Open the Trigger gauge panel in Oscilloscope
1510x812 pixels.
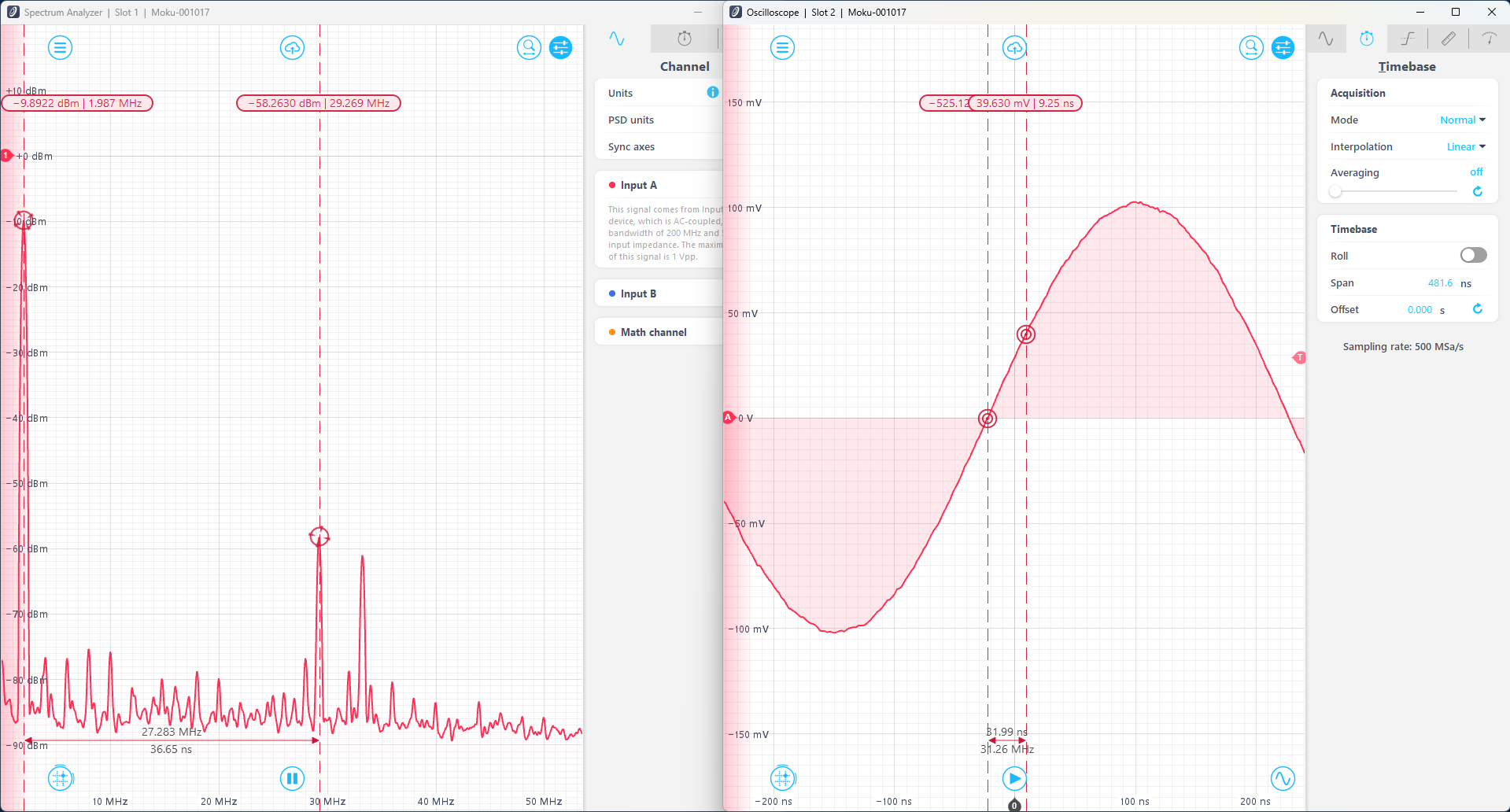tap(1490, 38)
